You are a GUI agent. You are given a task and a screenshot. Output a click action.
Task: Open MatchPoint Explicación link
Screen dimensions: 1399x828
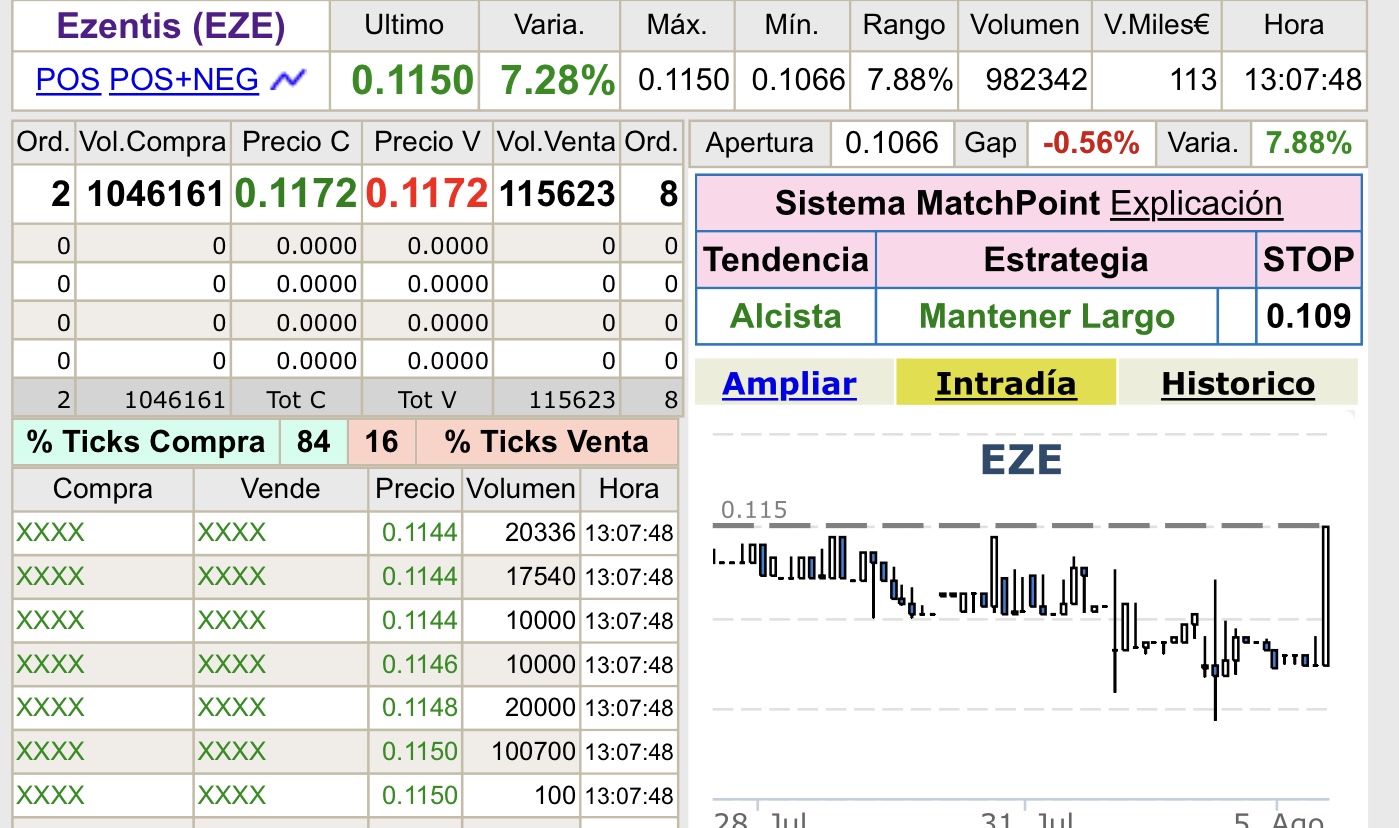1196,204
